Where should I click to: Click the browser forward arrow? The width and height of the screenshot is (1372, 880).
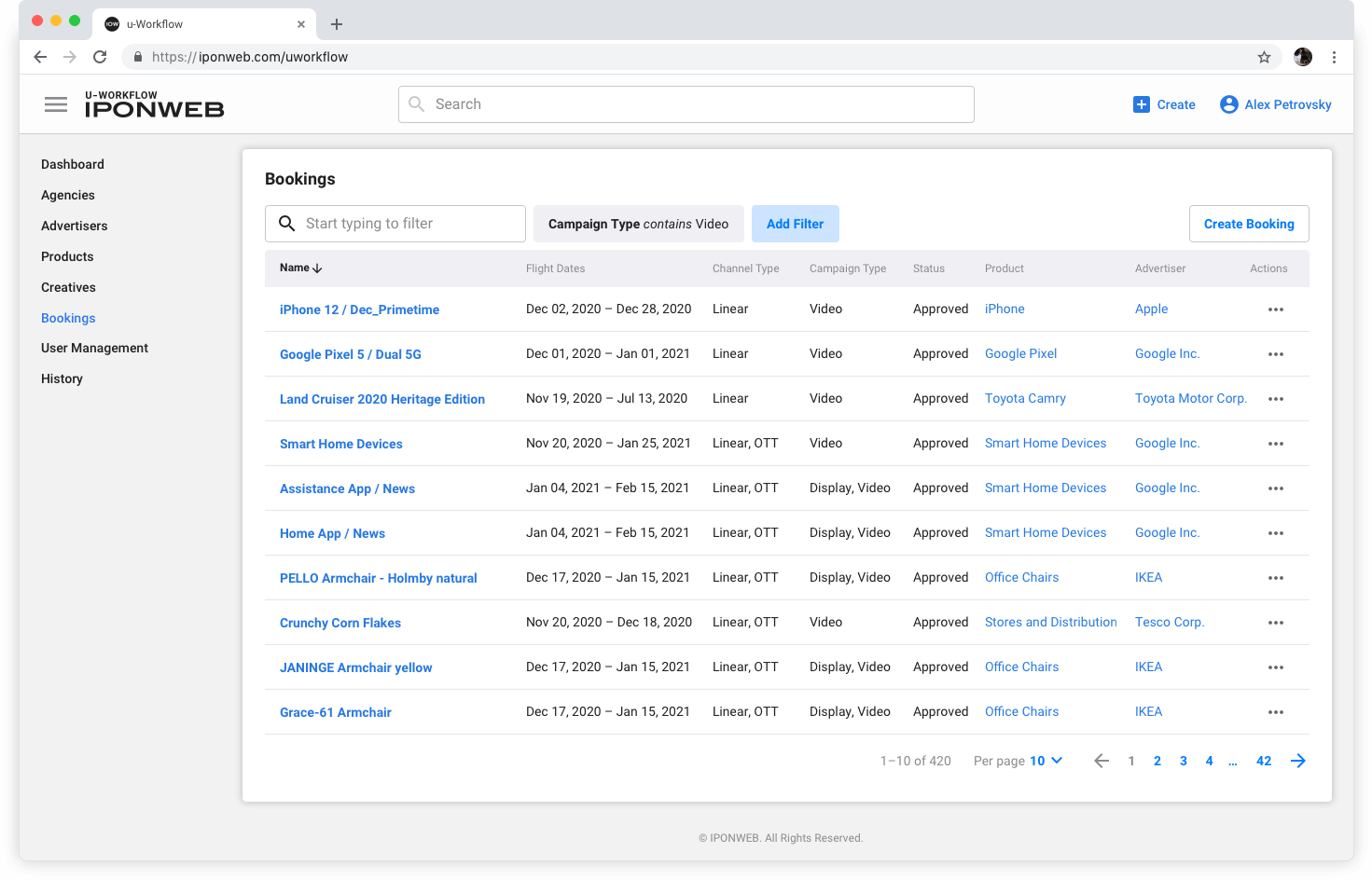pos(70,57)
